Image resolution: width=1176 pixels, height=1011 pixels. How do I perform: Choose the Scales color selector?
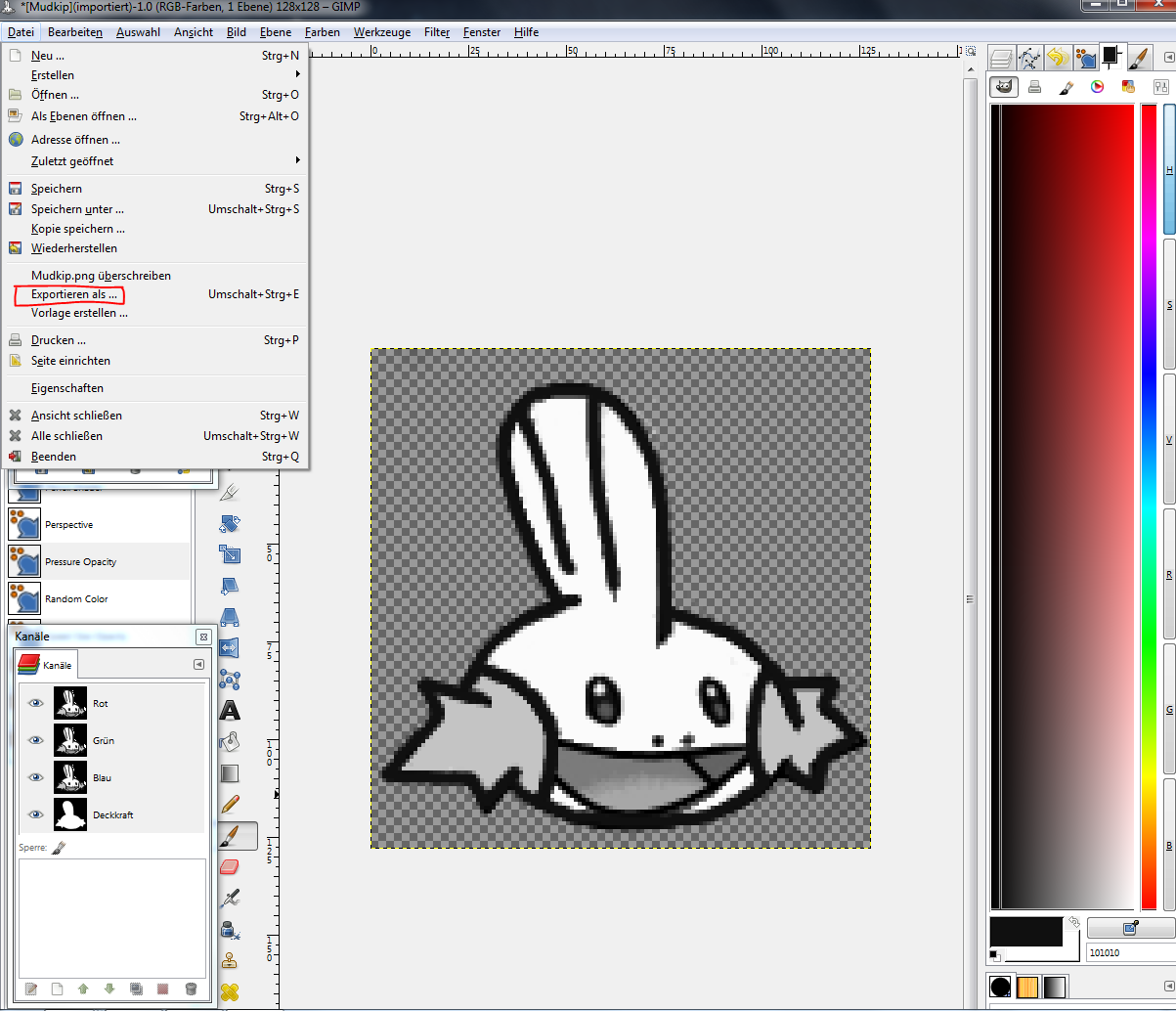(x=1159, y=86)
